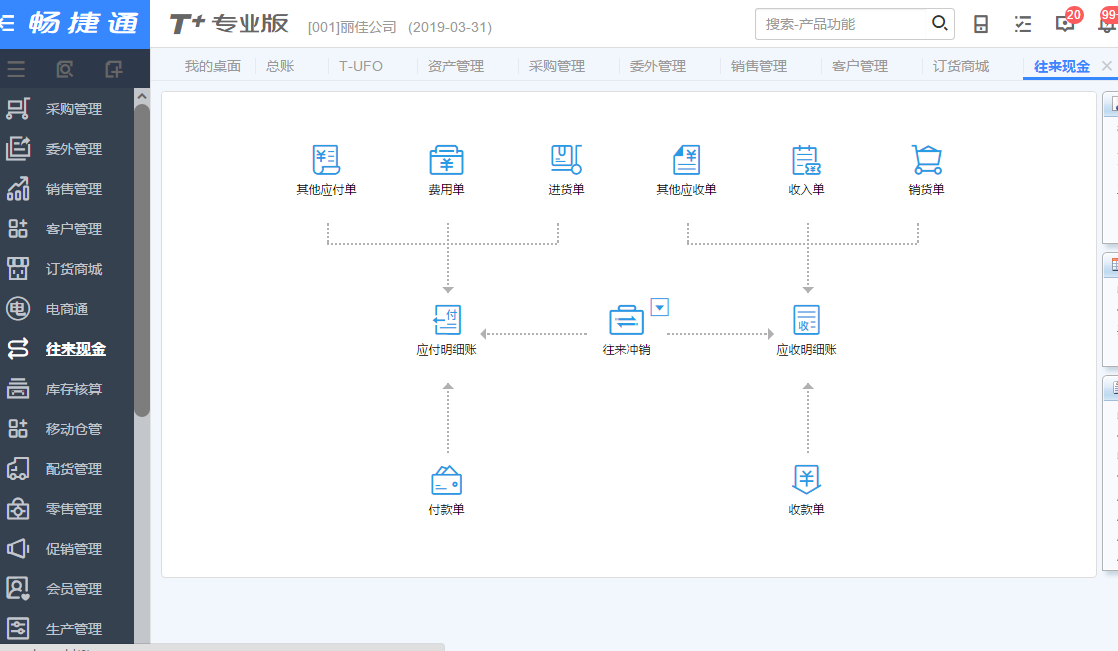1118x651 pixels.
Task: Open the 收入单 income form icon
Action: (x=806, y=160)
